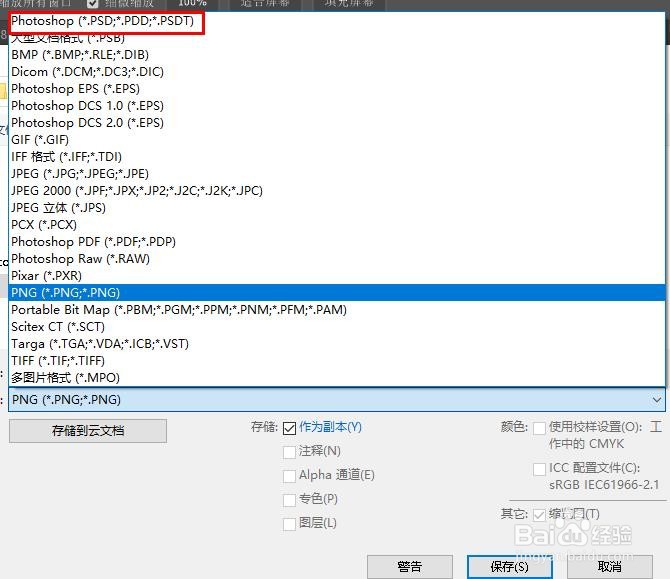Toggle 注释(N) checkbox
Image resolution: width=670 pixels, height=579 pixels.
[289, 452]
